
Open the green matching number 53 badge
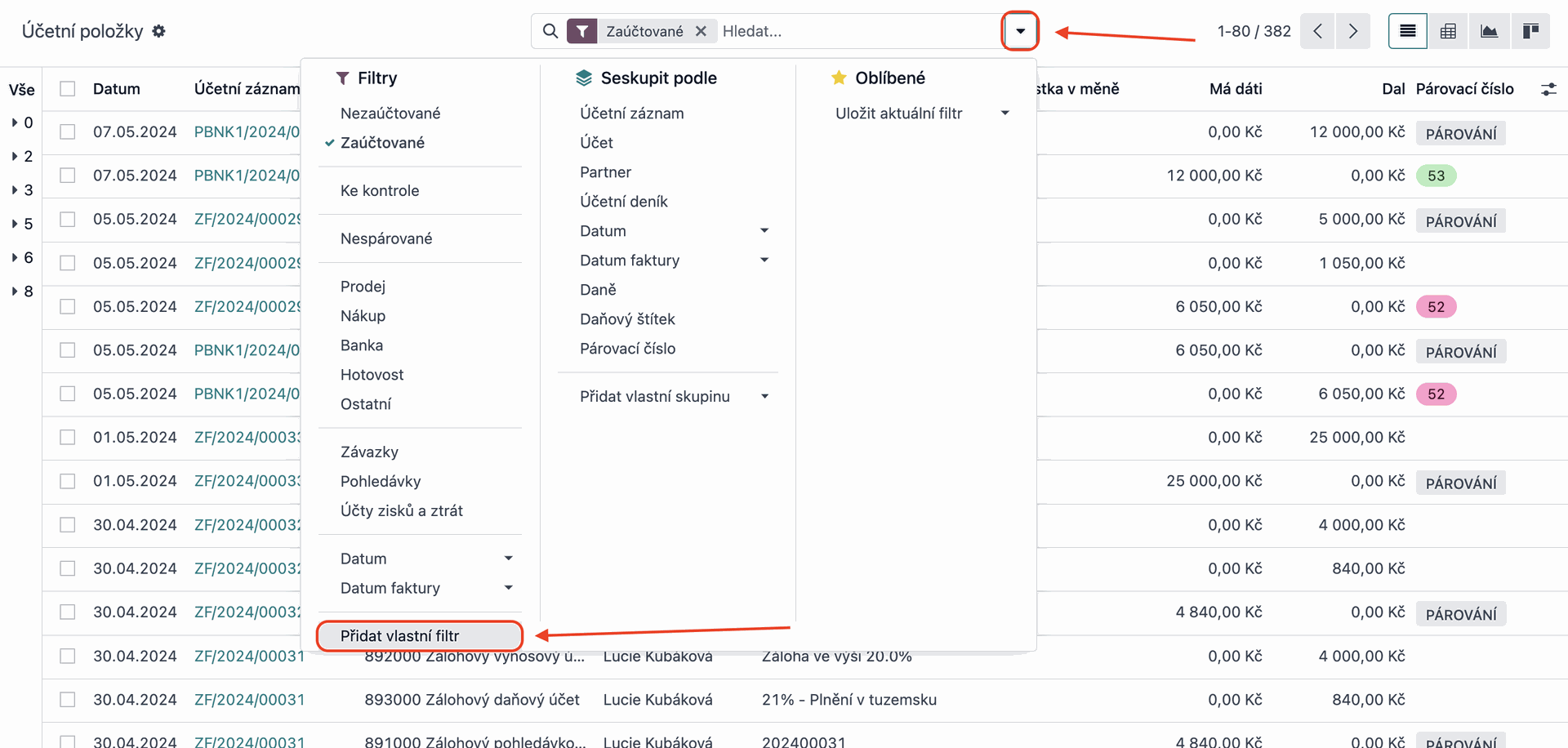pyautogui.click(x=1437, y=176)
